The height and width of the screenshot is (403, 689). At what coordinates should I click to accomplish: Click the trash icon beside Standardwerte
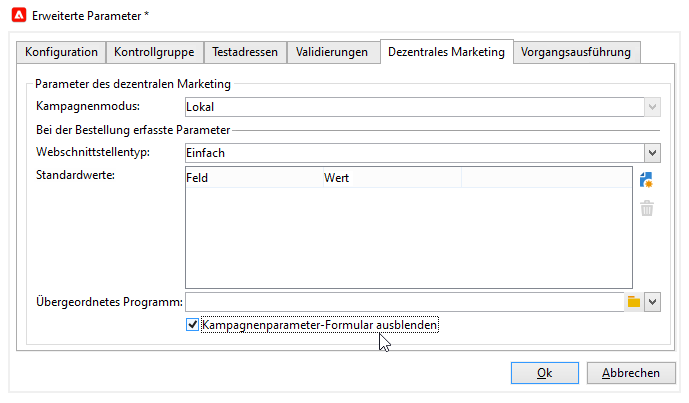pyautogui.click(x=647, y=208)
